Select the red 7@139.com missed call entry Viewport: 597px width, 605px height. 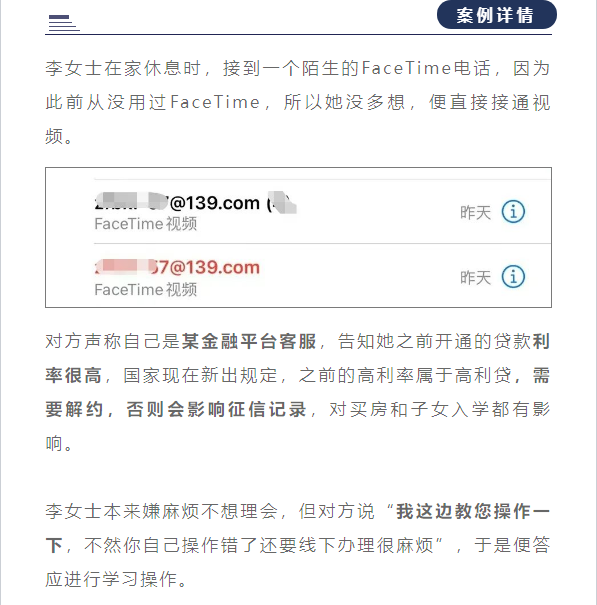click(x=322, y=276)
